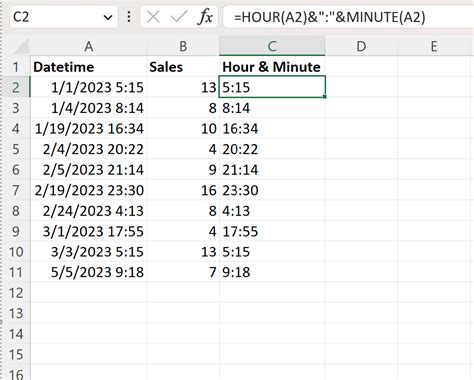Select column D header
This screenshot has width=474, height=380.
pos(361,46)
